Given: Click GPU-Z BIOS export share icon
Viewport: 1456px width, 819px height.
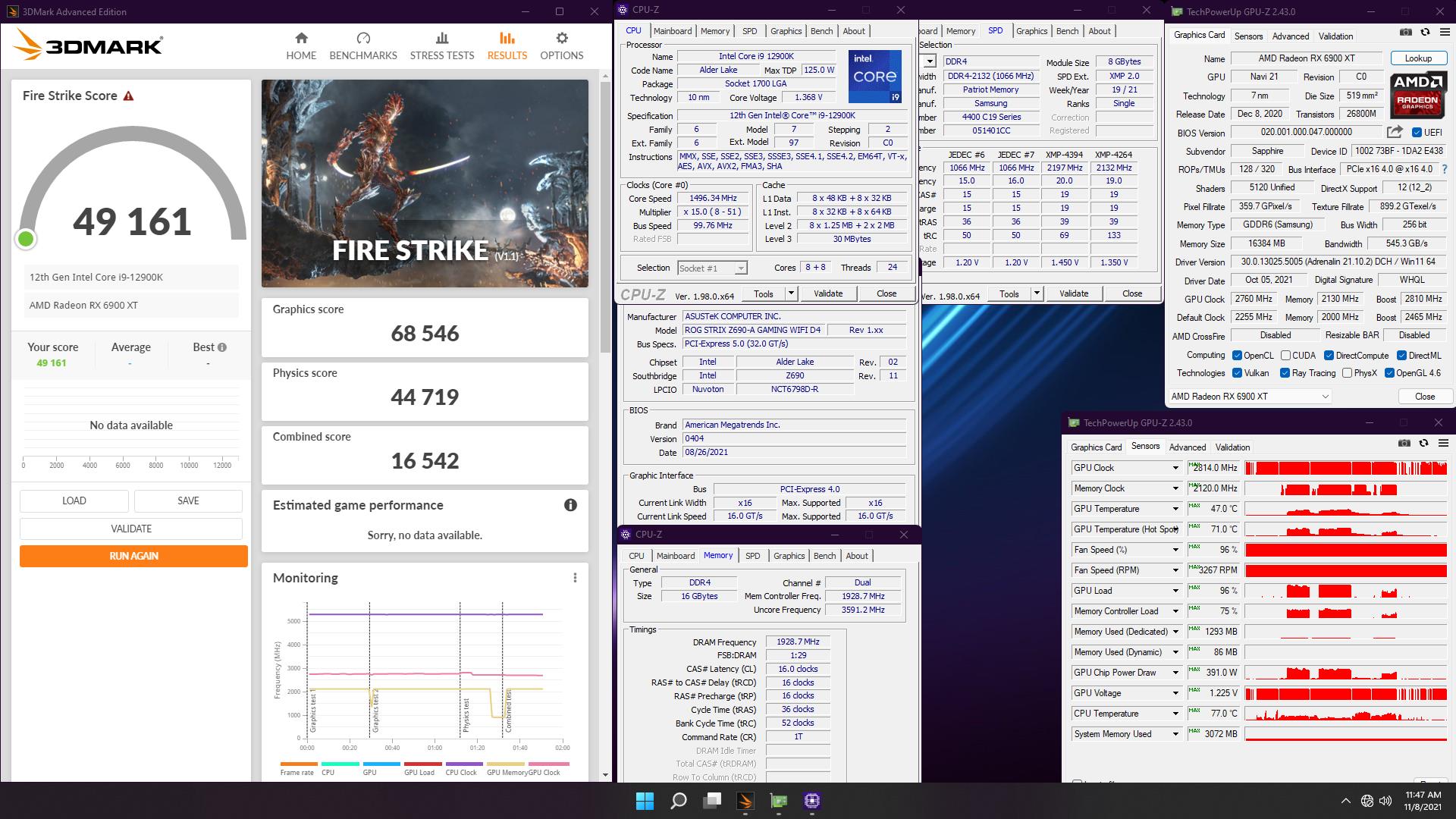Looking at the screenshot, I should [x=1394, y=133].
